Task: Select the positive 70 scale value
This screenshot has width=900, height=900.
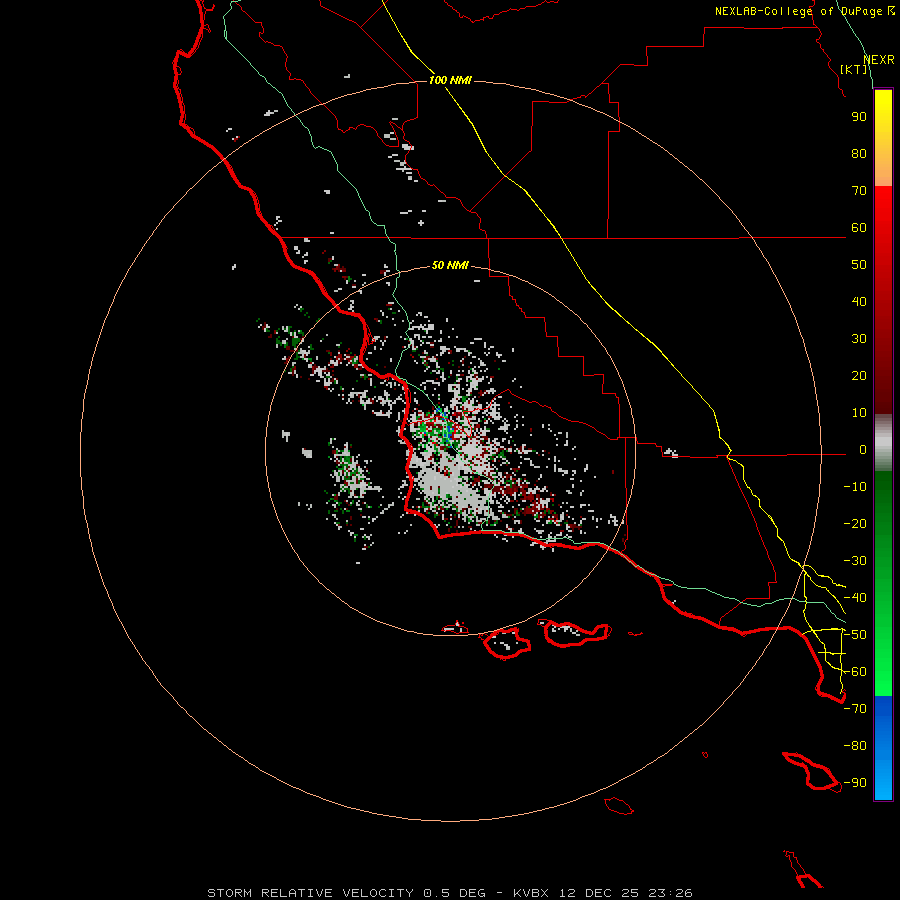Action: pyautogui.click(x=859, y=191)
